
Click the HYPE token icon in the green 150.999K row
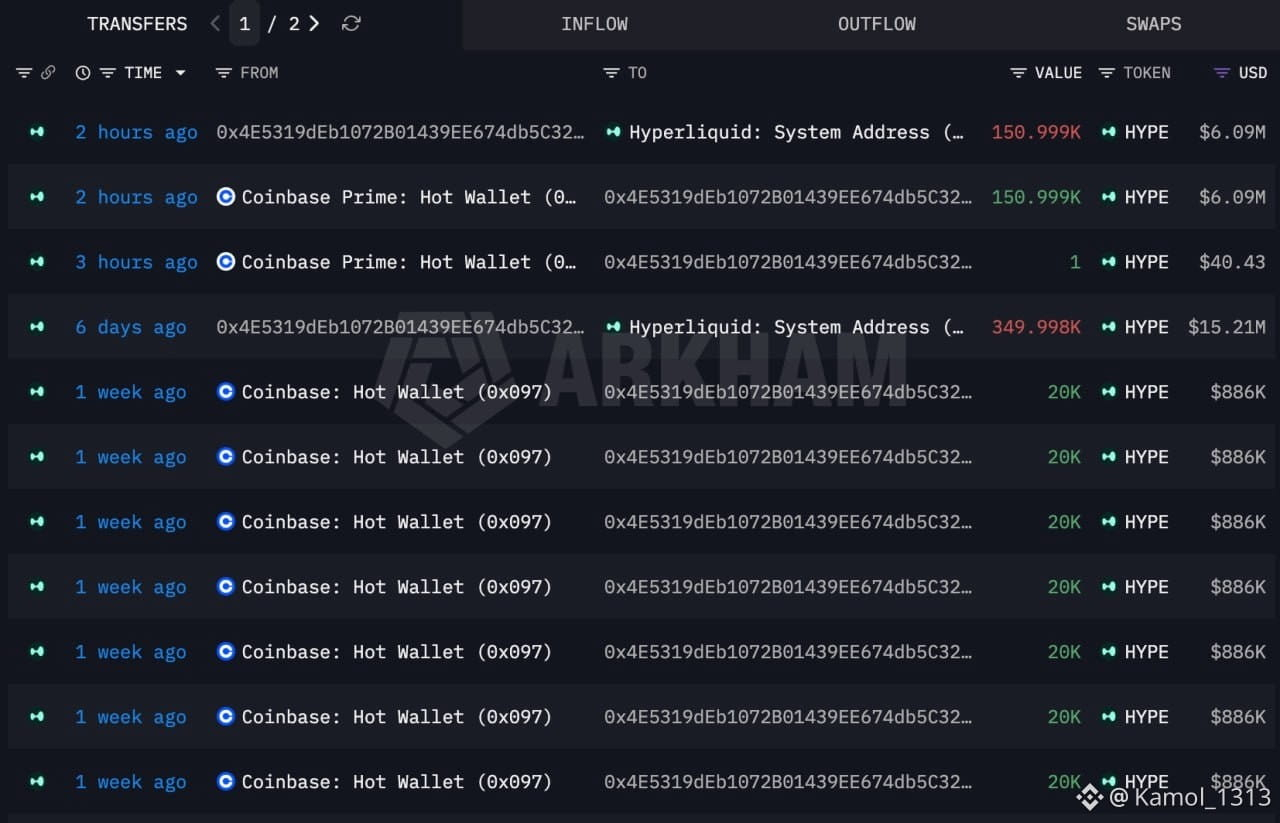[1108, 197]
